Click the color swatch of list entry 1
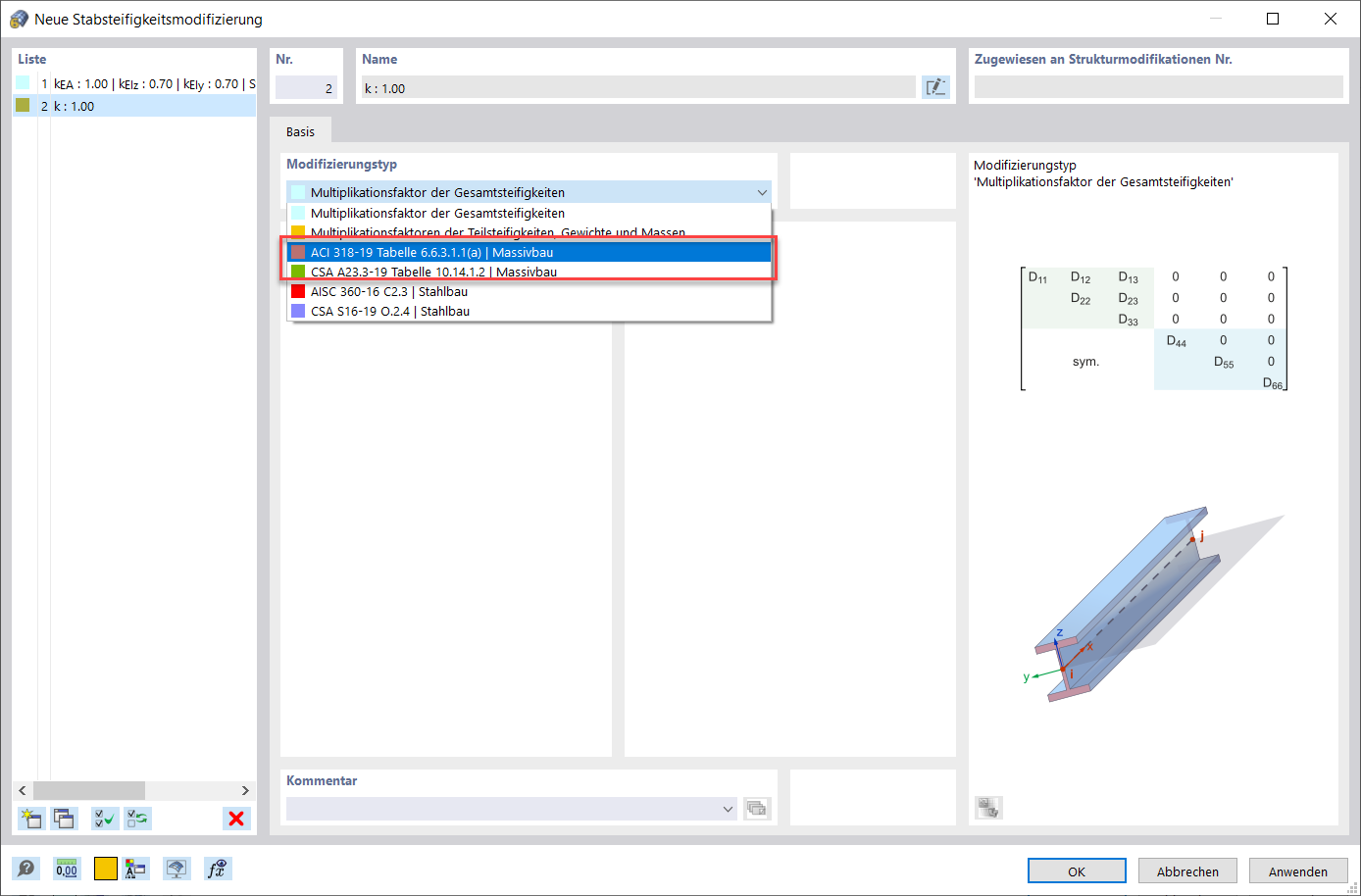 tap(23, 83)
